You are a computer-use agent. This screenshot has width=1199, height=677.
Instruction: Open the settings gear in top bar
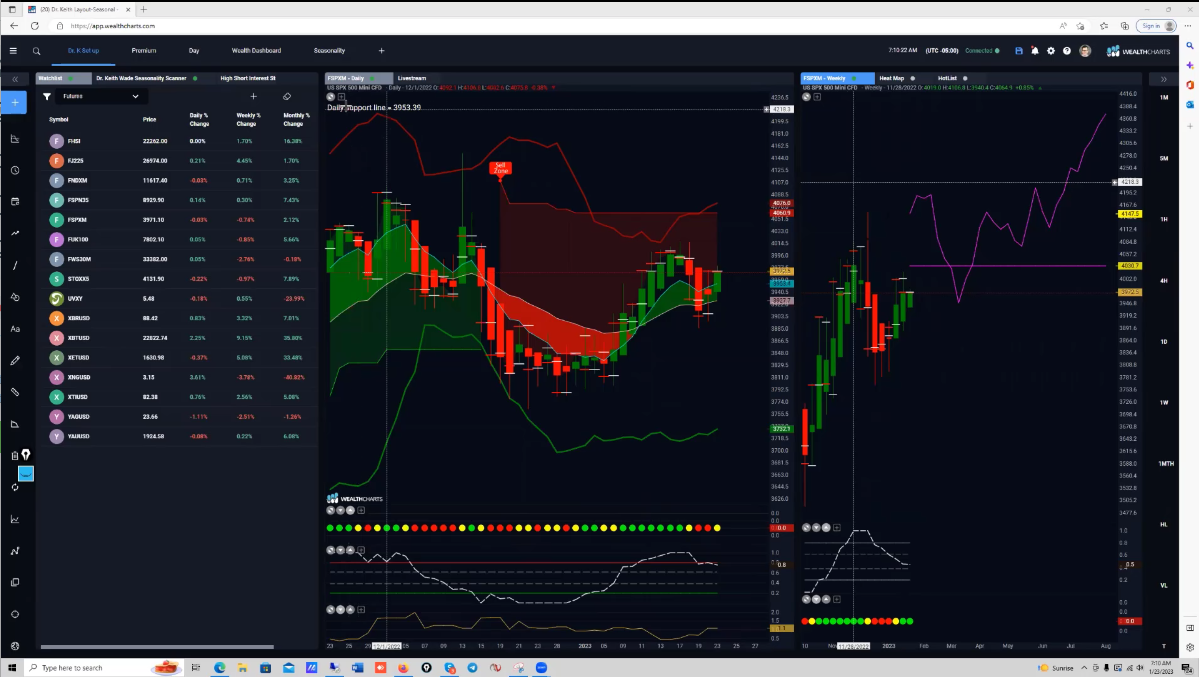1051,51
